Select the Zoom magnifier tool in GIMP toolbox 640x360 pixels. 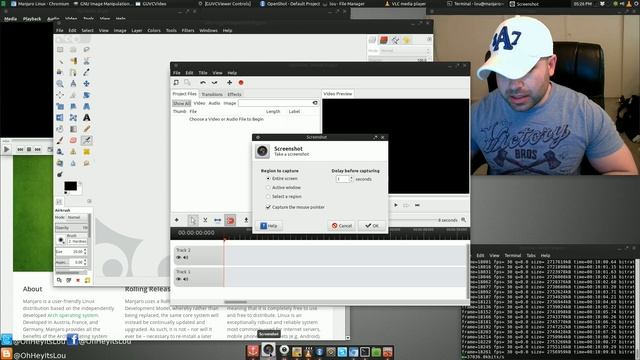tap(60, 84)
